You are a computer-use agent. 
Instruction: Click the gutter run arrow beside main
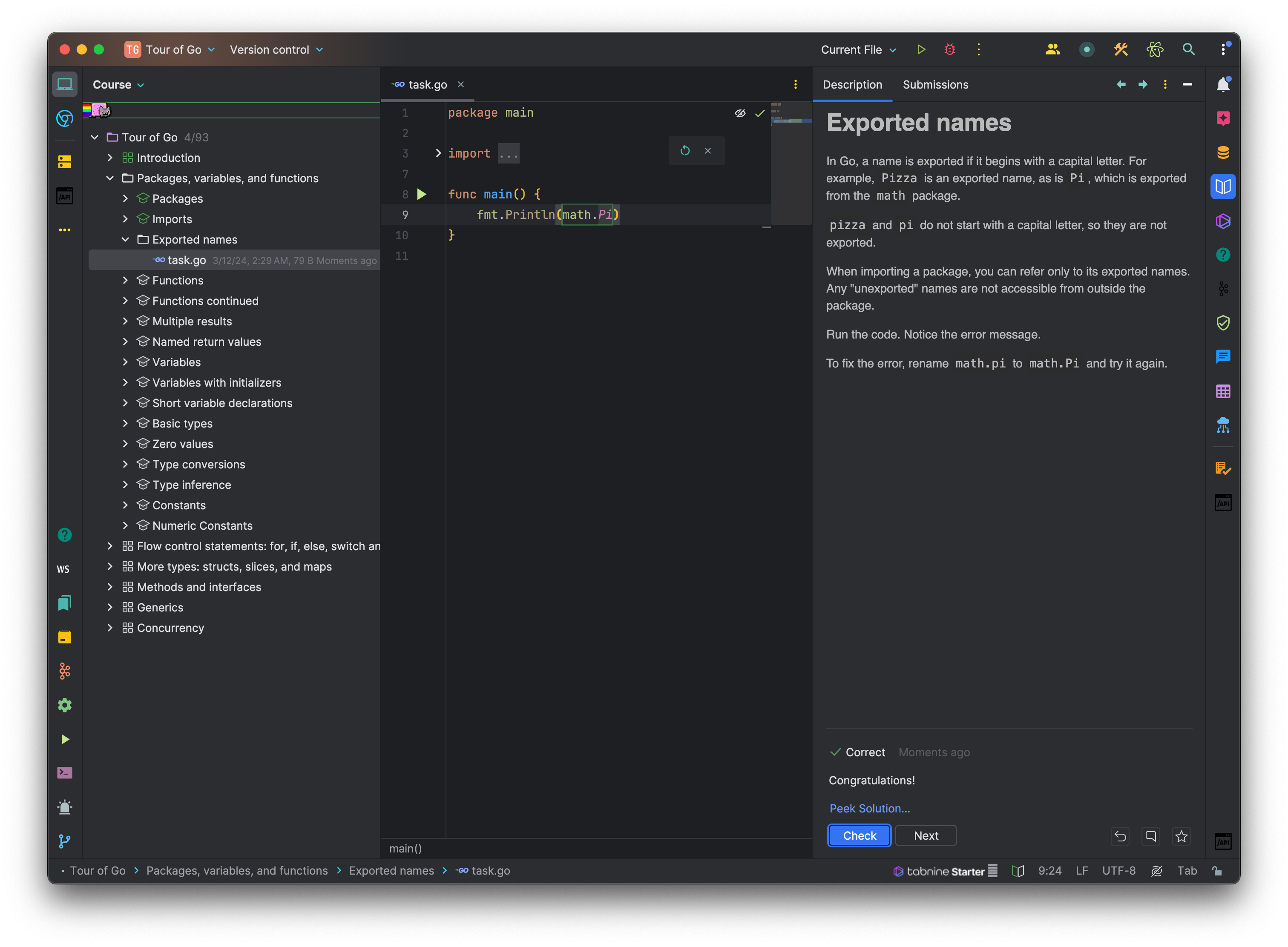coord(422,194)
